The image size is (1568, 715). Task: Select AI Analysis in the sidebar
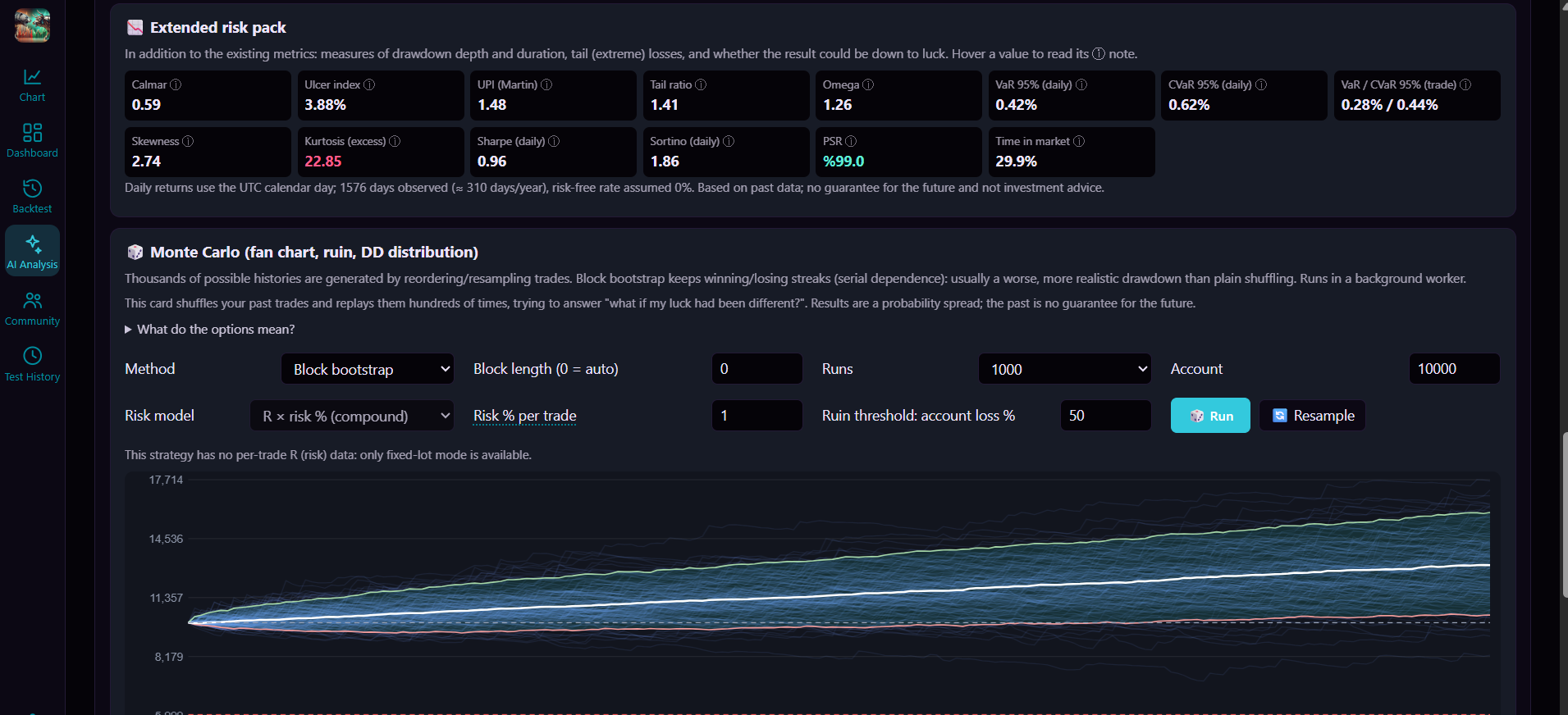(32, 251)
